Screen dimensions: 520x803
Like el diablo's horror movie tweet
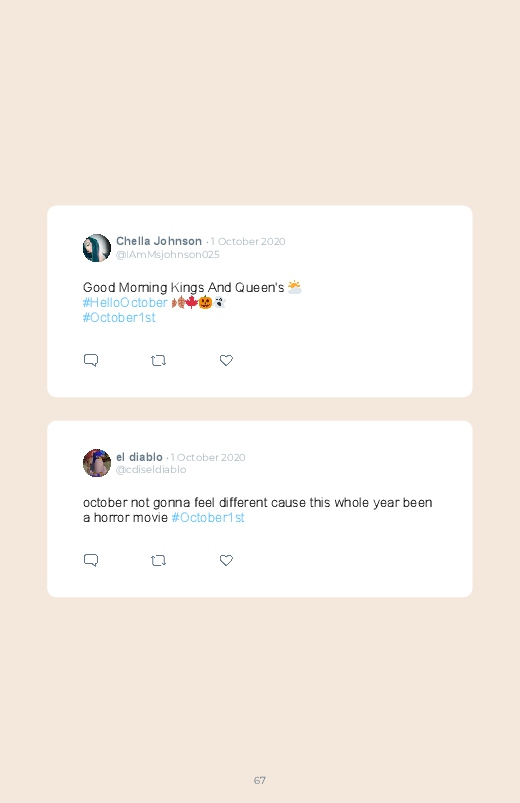tap(226, 560)
